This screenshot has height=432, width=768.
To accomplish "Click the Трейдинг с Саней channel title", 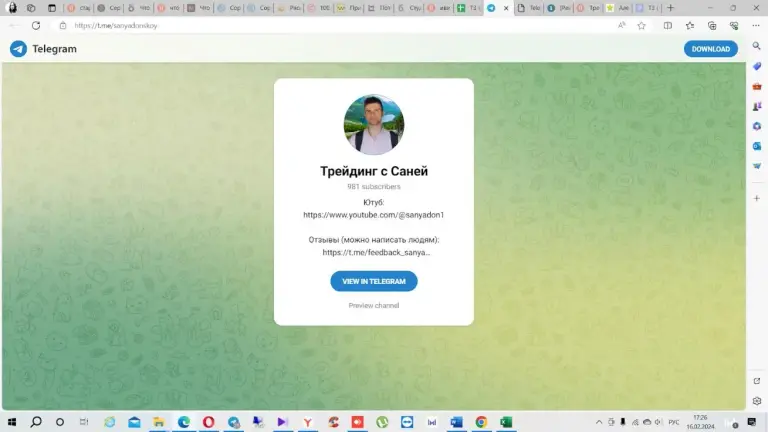I will (x=374, y=171).
